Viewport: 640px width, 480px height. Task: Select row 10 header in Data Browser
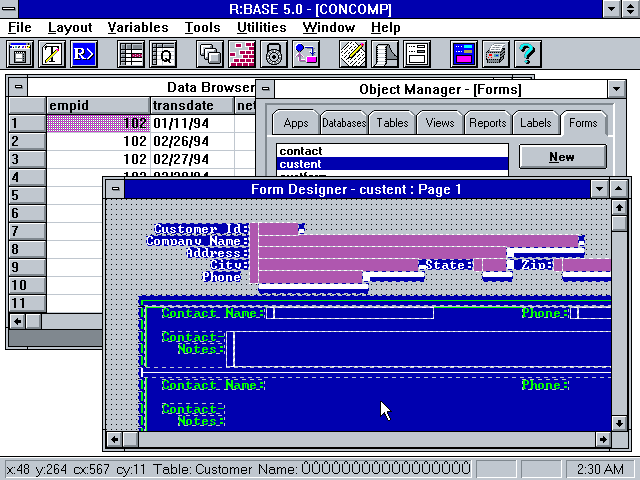click(27, 285)
